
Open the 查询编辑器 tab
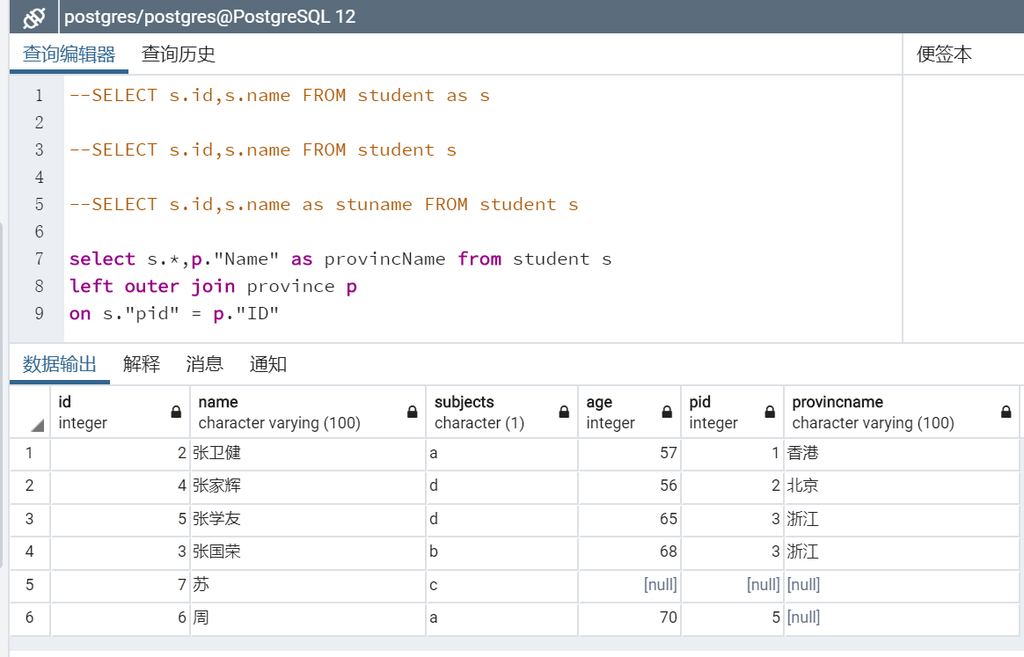(x=69, y=54)
